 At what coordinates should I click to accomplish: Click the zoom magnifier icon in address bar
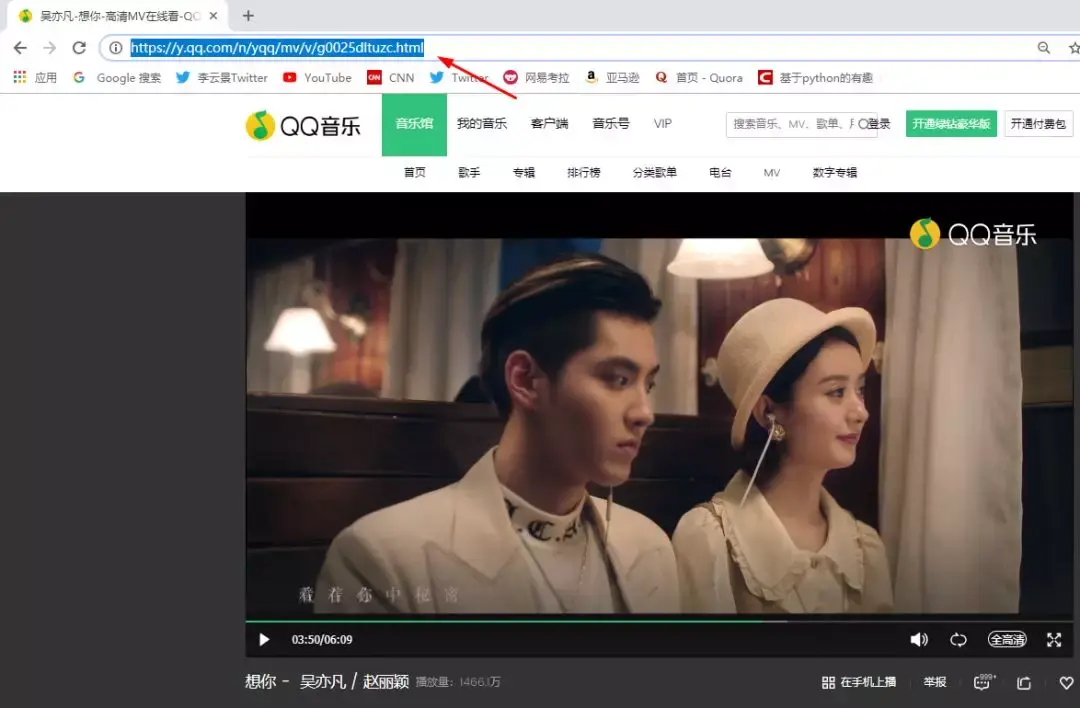click(x=1043, y=48)
